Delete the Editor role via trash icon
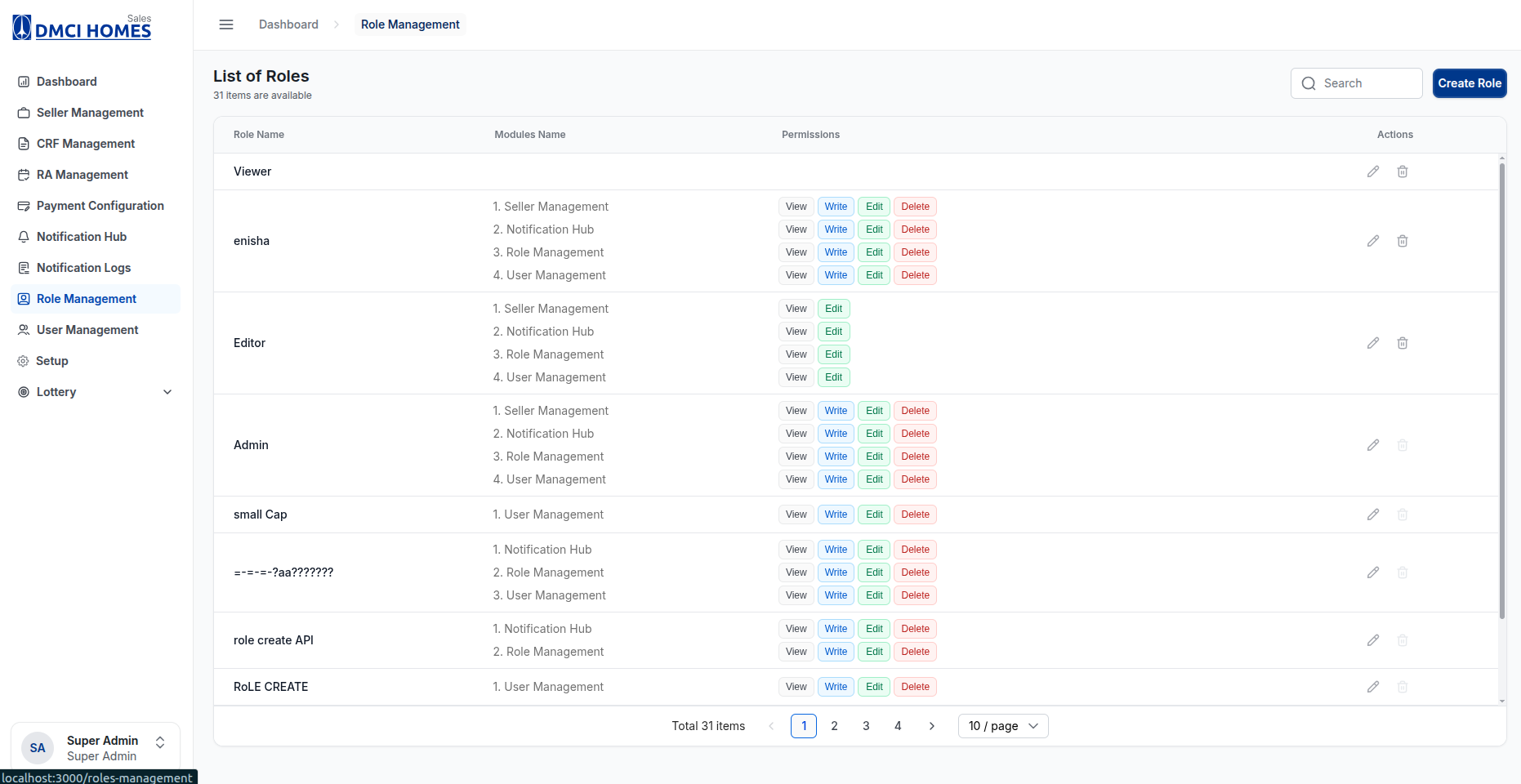 (1403, 343)
